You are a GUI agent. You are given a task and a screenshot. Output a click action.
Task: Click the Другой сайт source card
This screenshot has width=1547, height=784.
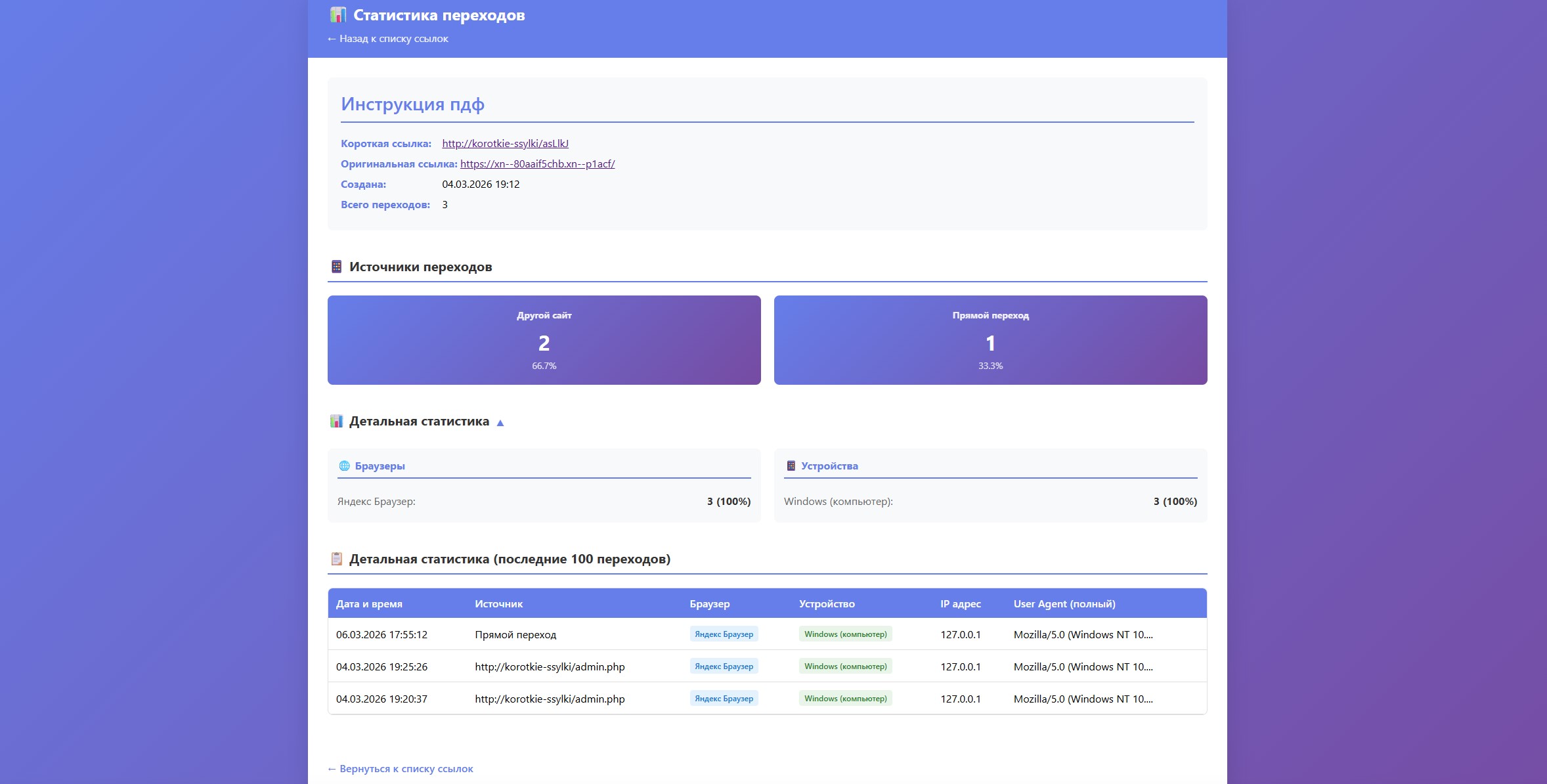[544, 339]
